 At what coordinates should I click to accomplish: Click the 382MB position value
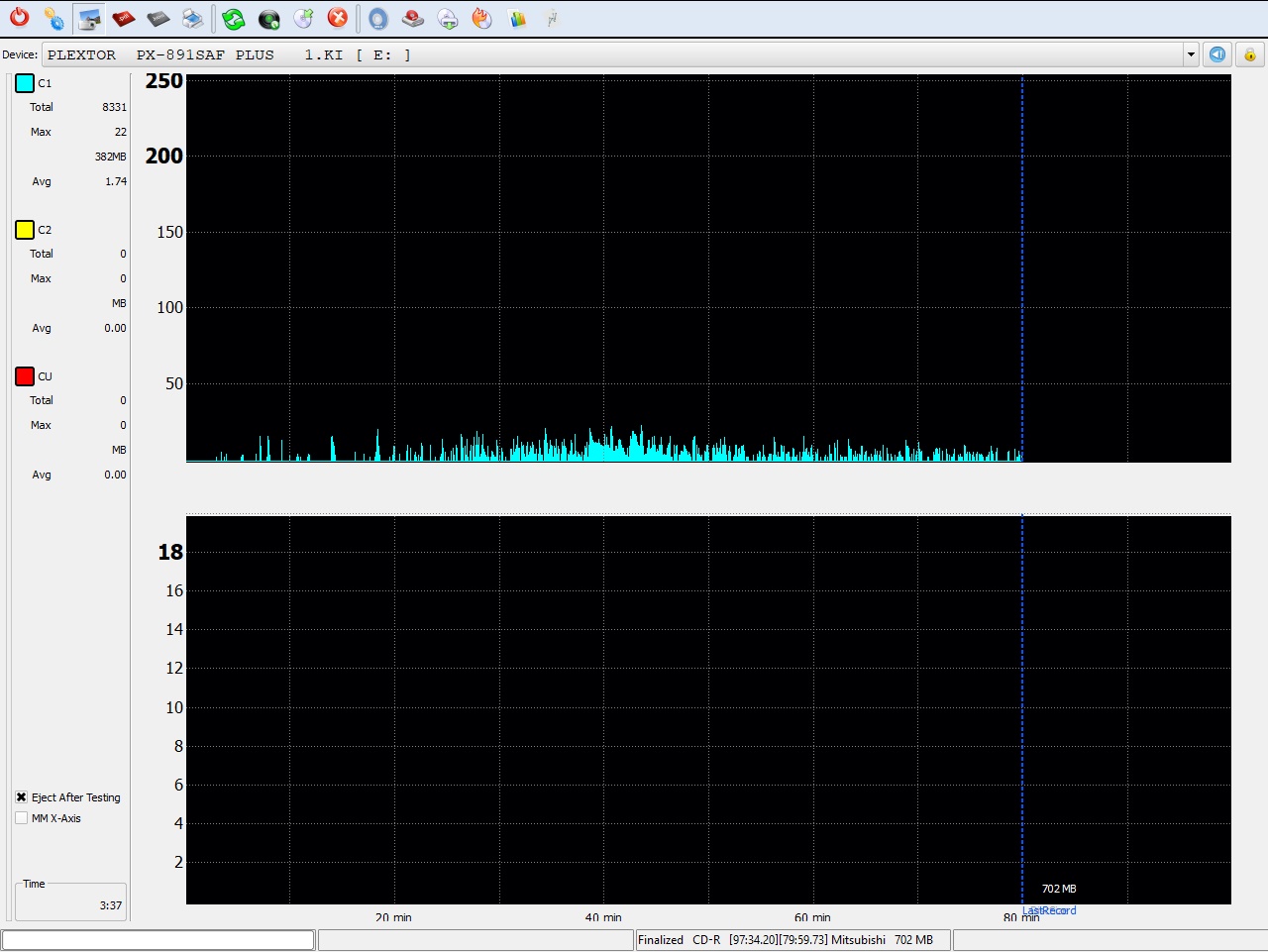coord(110,157)
